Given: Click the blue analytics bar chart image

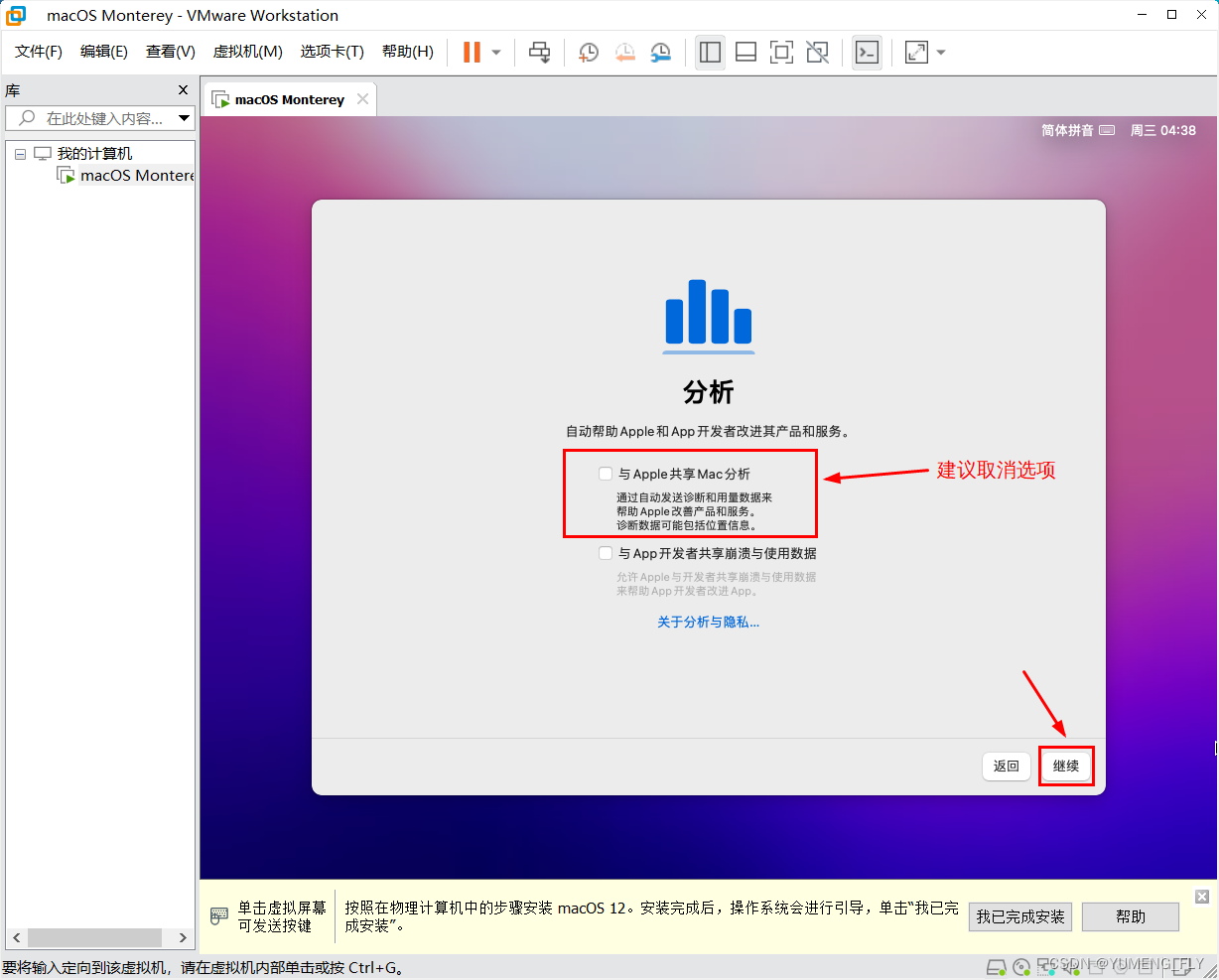Looking at the screenshot, I should click(x=709, y=317).
